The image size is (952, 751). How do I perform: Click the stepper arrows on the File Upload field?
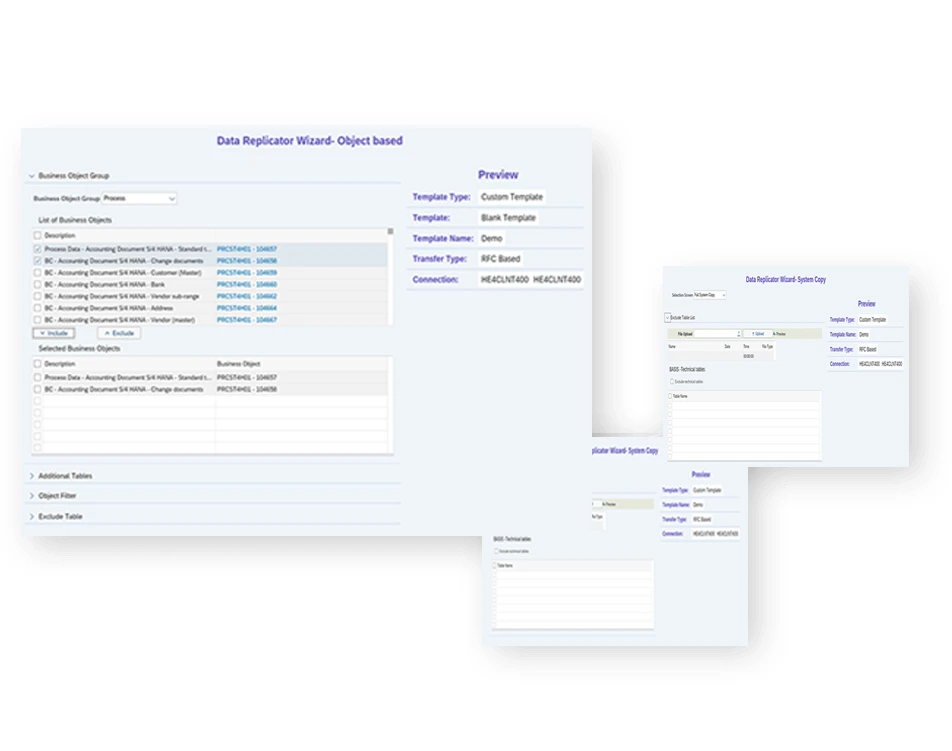[738, 333]
